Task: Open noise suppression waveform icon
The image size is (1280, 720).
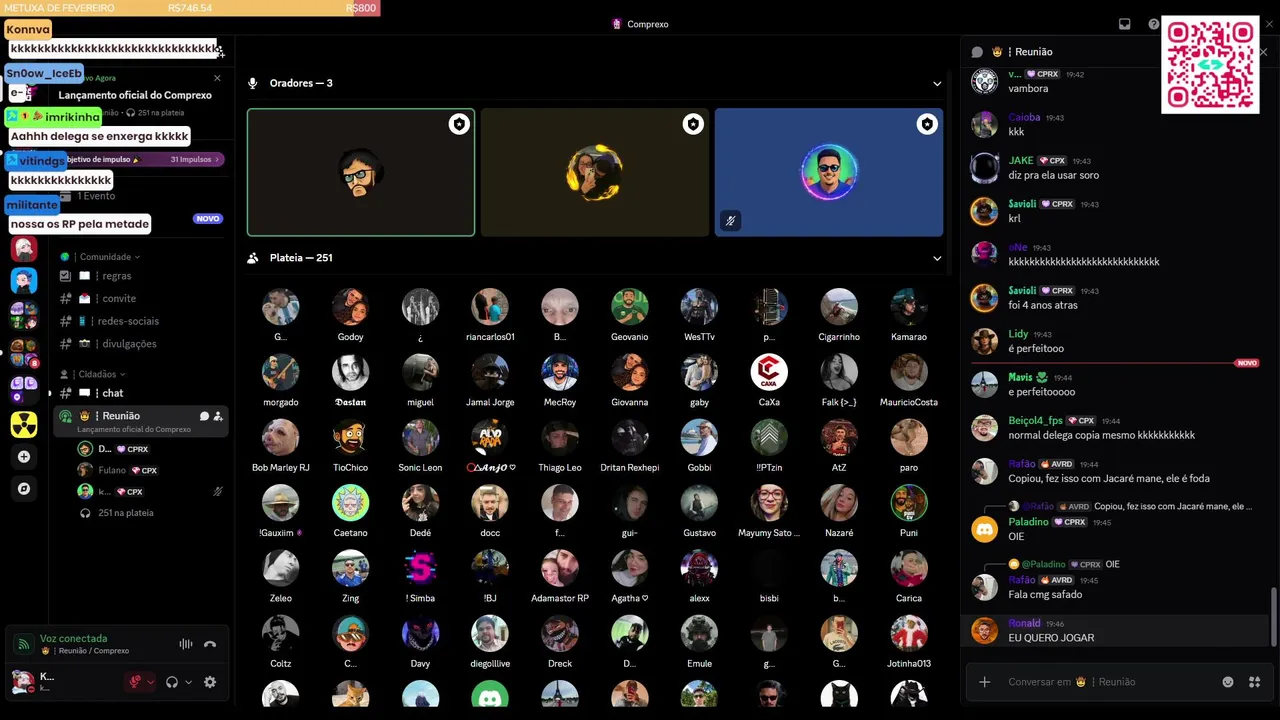Action: point(185,645)
